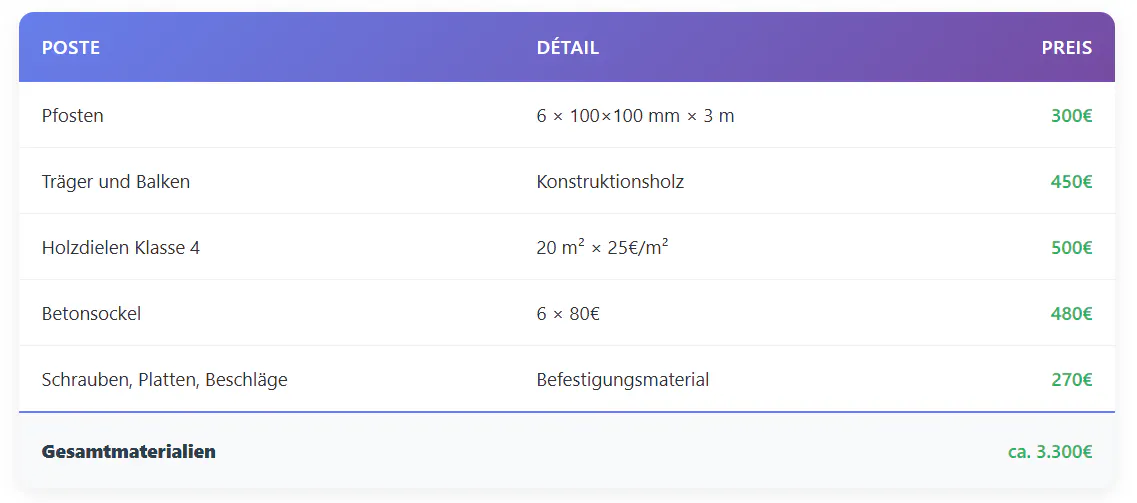
Task: Click the Träger und Balken cell
Action: pos(116,182)
